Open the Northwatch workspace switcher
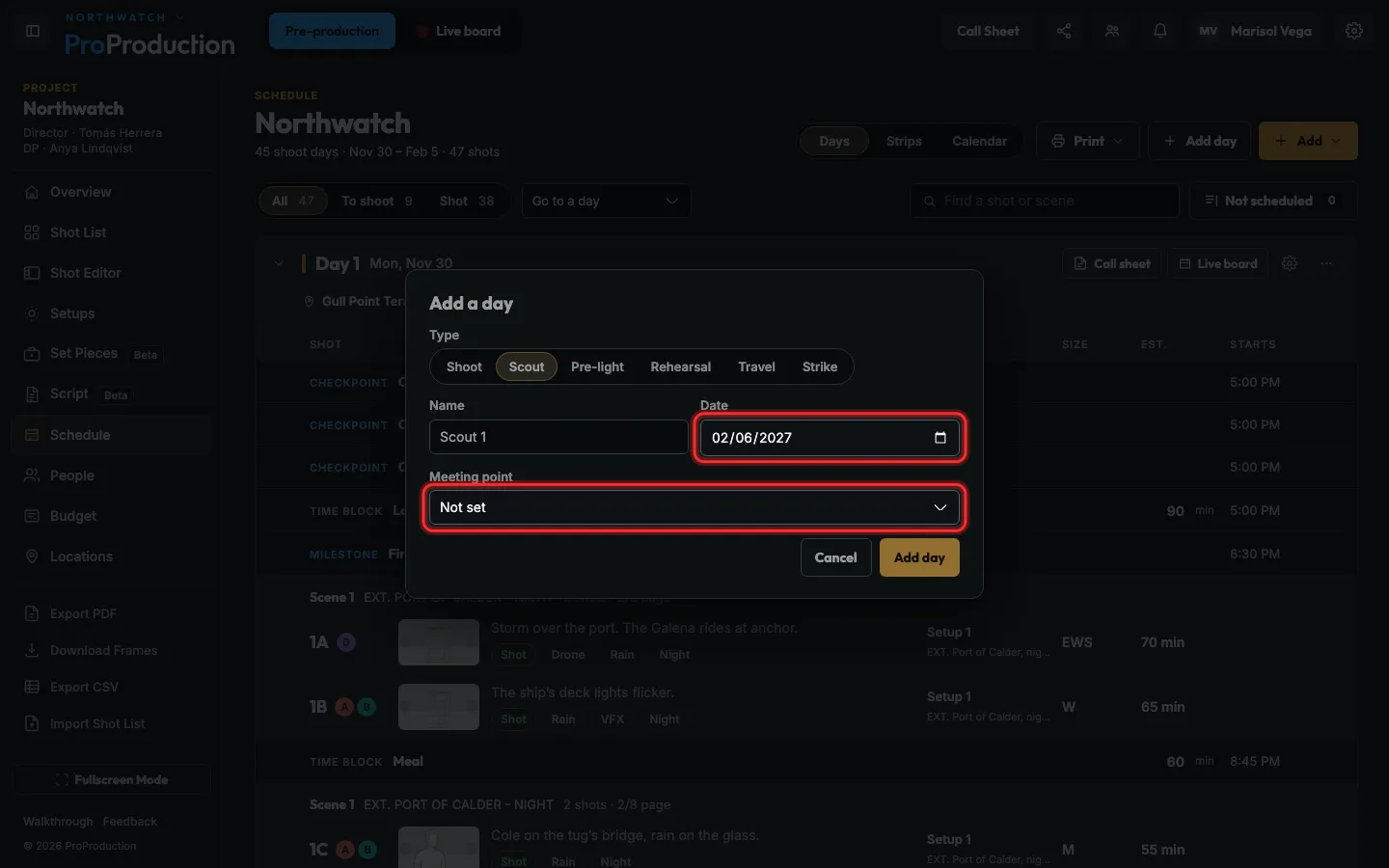Viewport: 1389px width, 868px height. click(123, 17)
